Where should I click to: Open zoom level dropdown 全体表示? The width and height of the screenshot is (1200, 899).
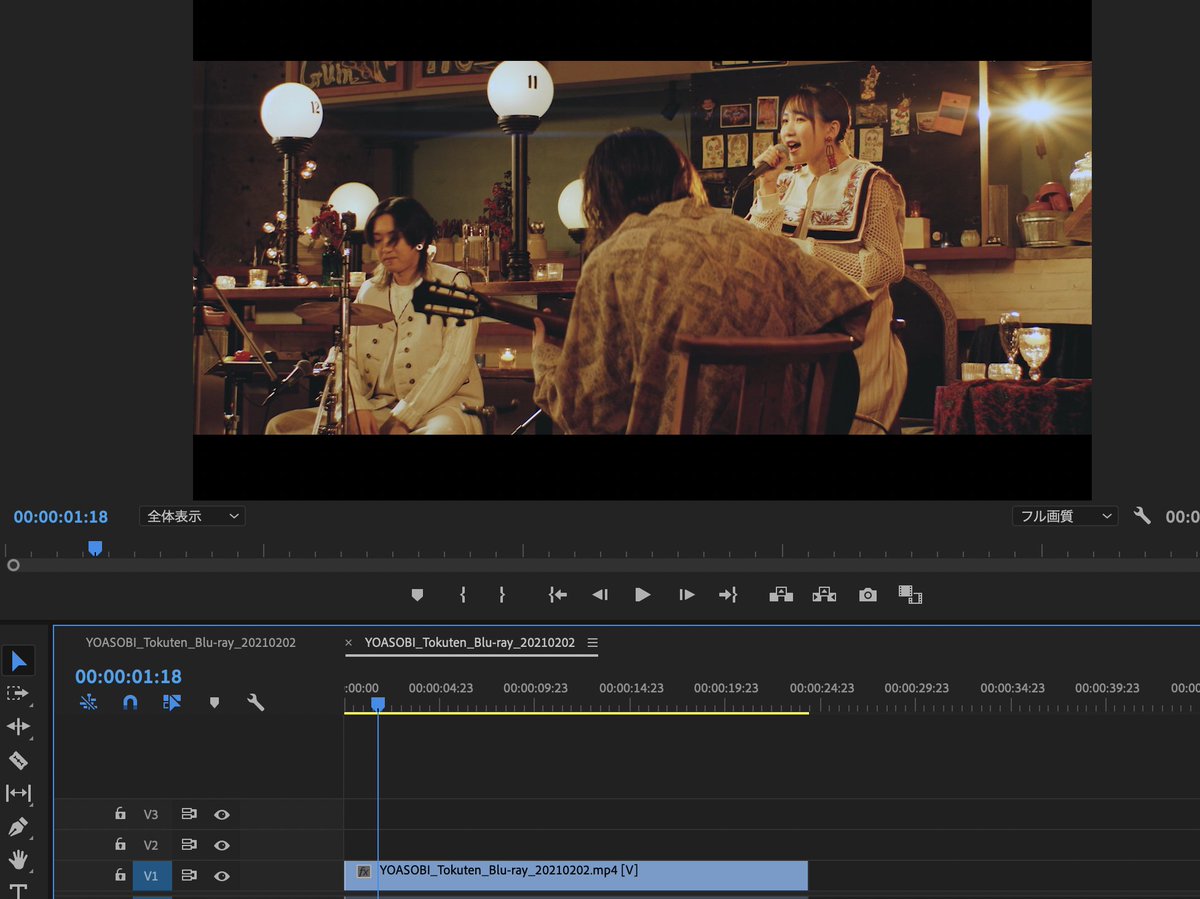(x=192, y=516)
